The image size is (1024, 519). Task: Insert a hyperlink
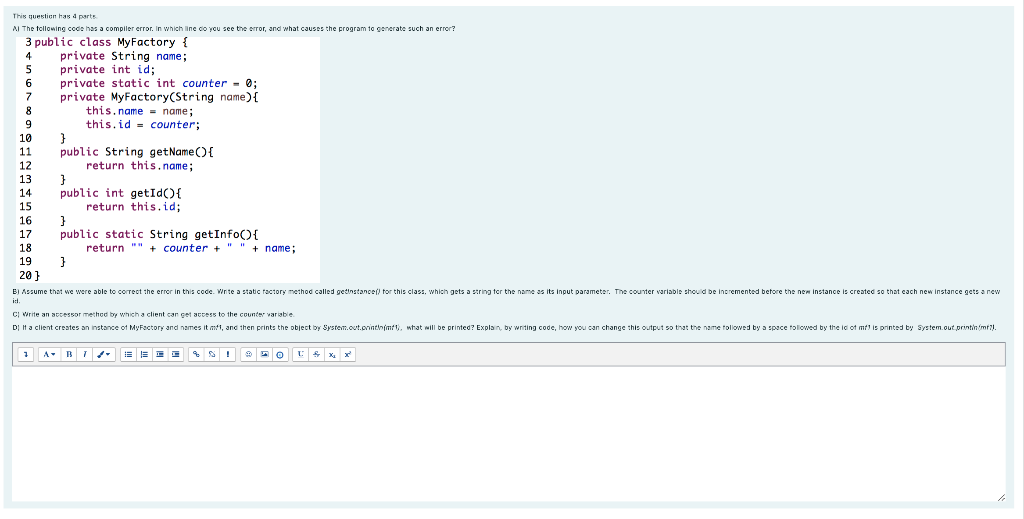197,354
